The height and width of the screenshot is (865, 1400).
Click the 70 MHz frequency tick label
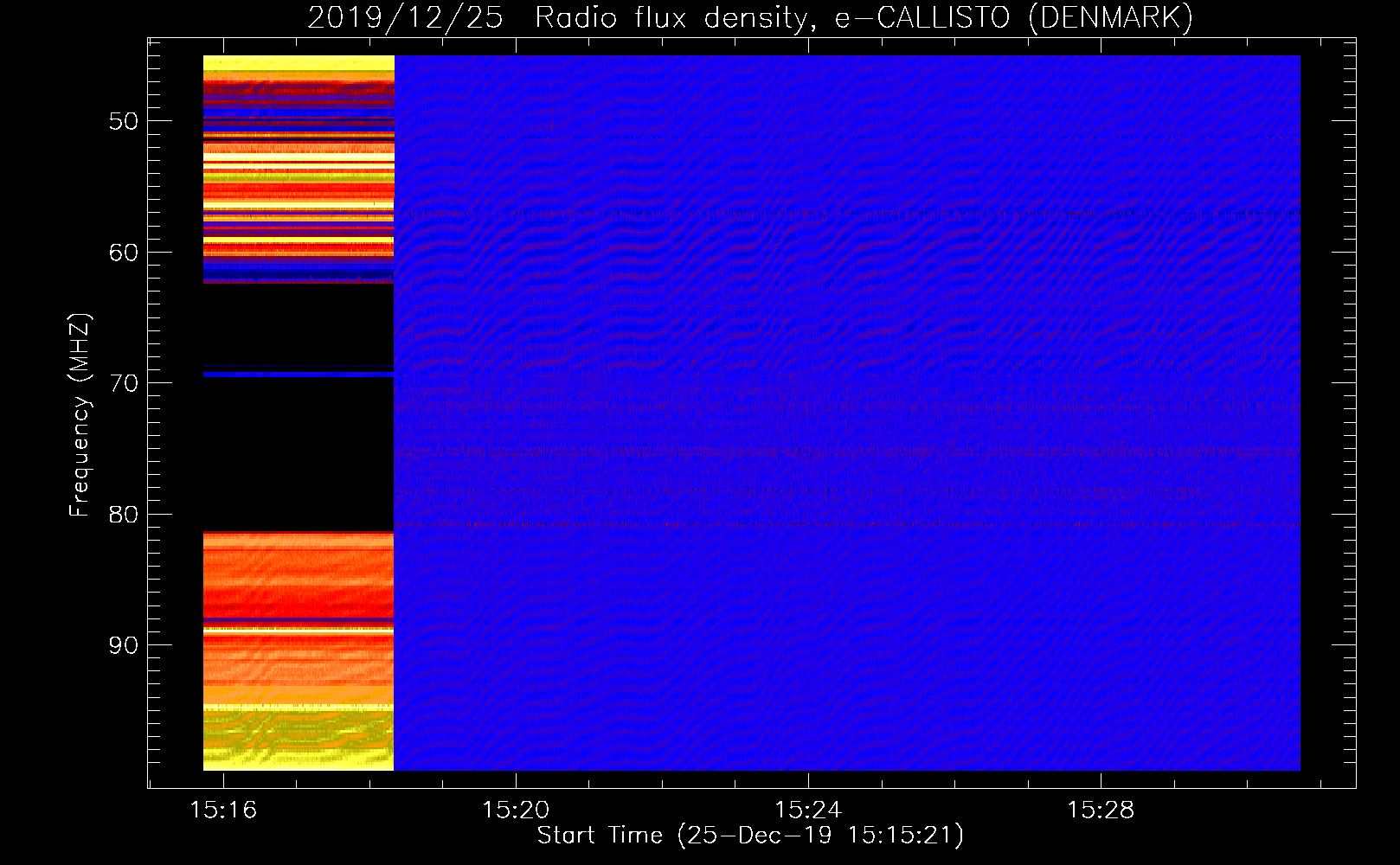click(123, 383)
